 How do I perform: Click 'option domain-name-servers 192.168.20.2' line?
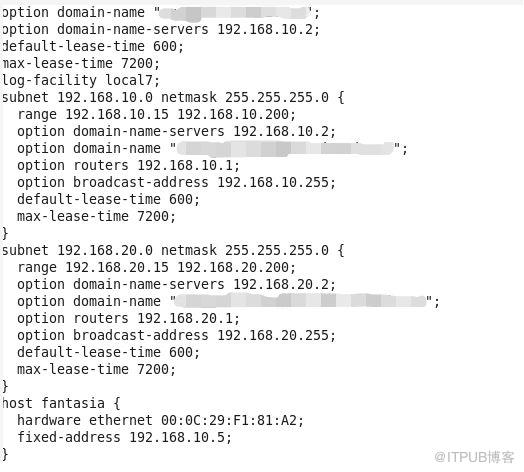[x=176, y=285]
